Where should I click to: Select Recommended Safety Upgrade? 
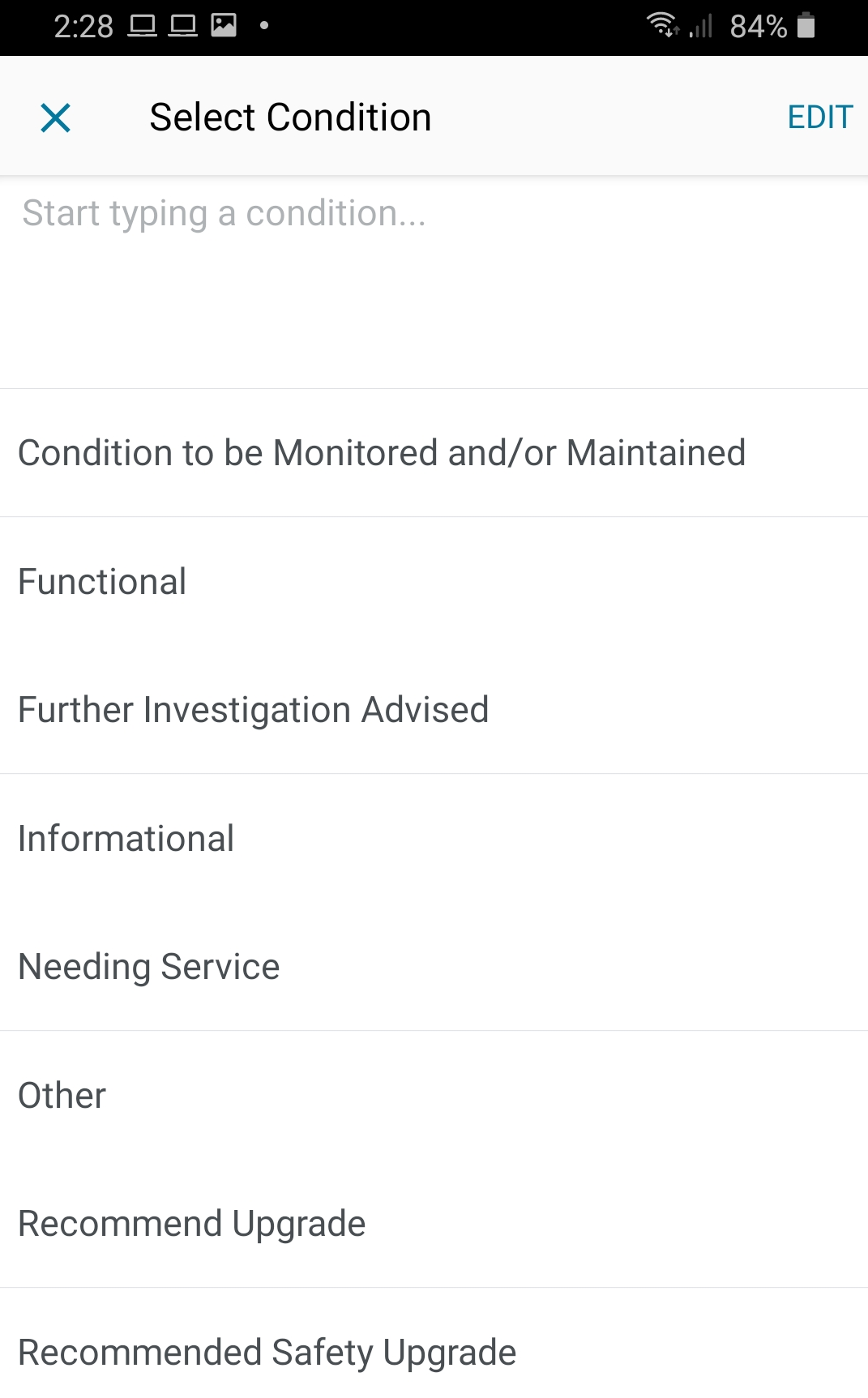pyautogui.click(x=267, y=1353)
